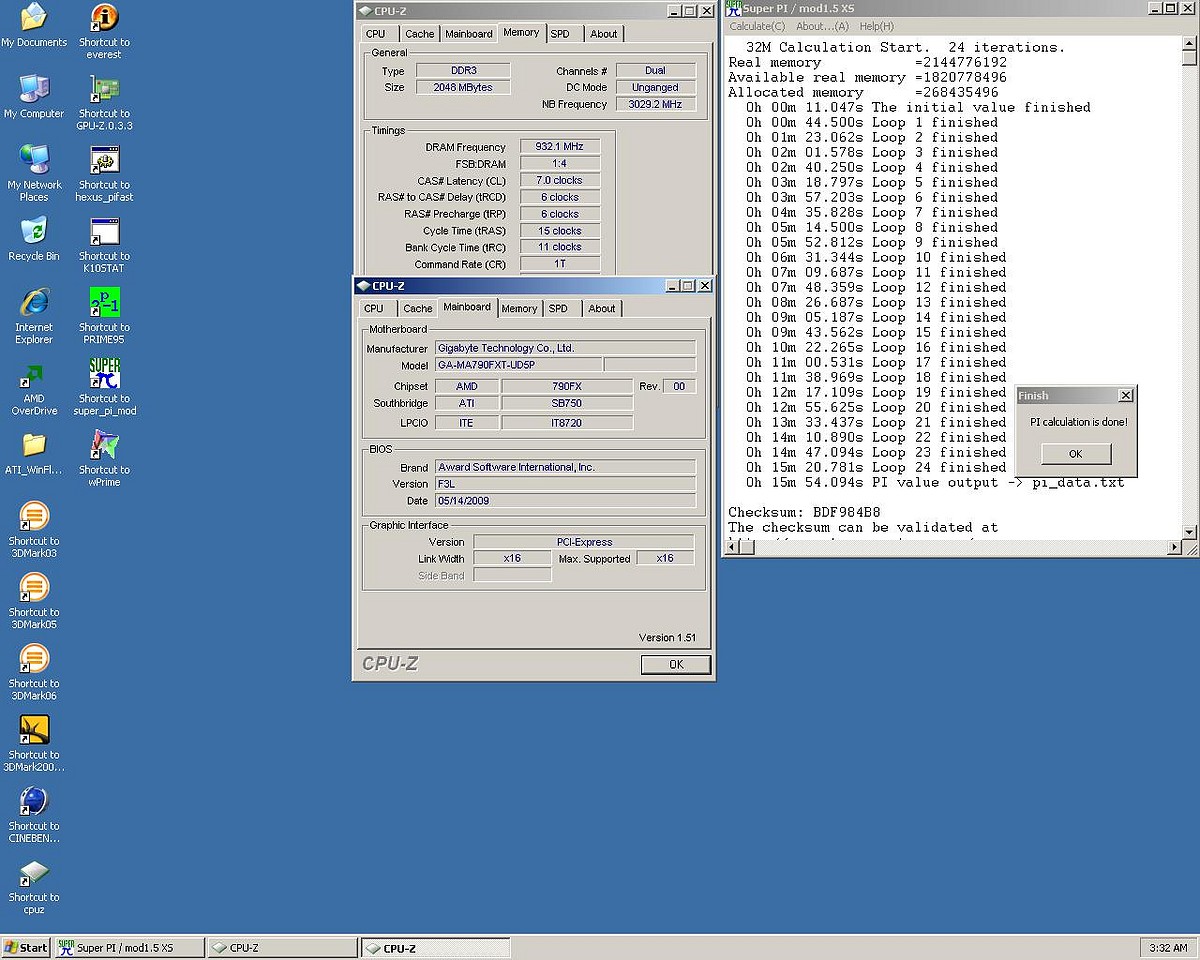
Task: Select Cache tab in front CPU-Z window
Action: coord(418,309)
